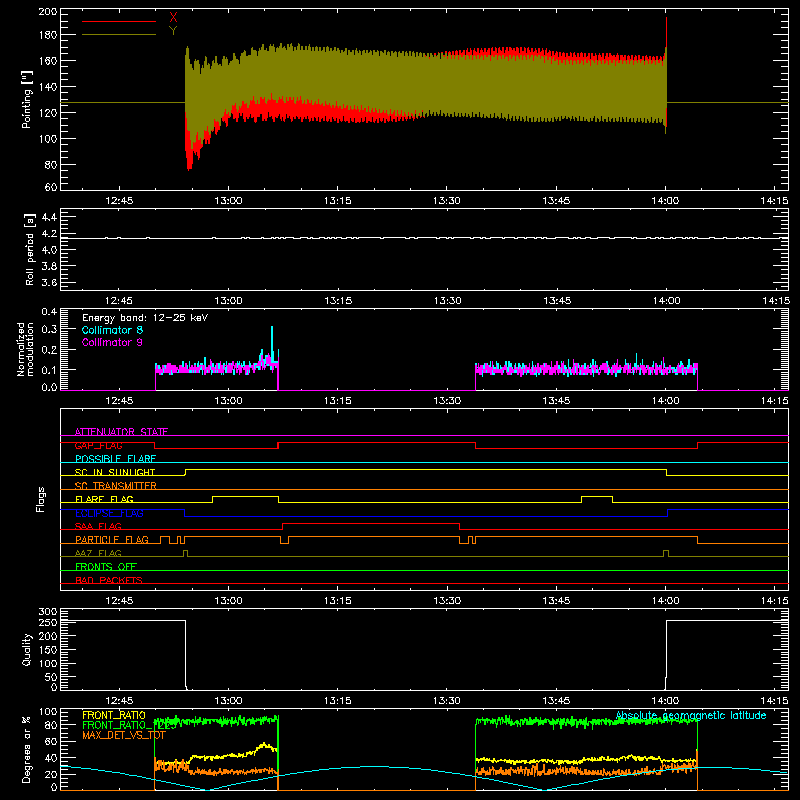Screen dimensions: 800x800
Task: Click the 4.4 value on Roll period axis
Action: click(x=49, y=217)
